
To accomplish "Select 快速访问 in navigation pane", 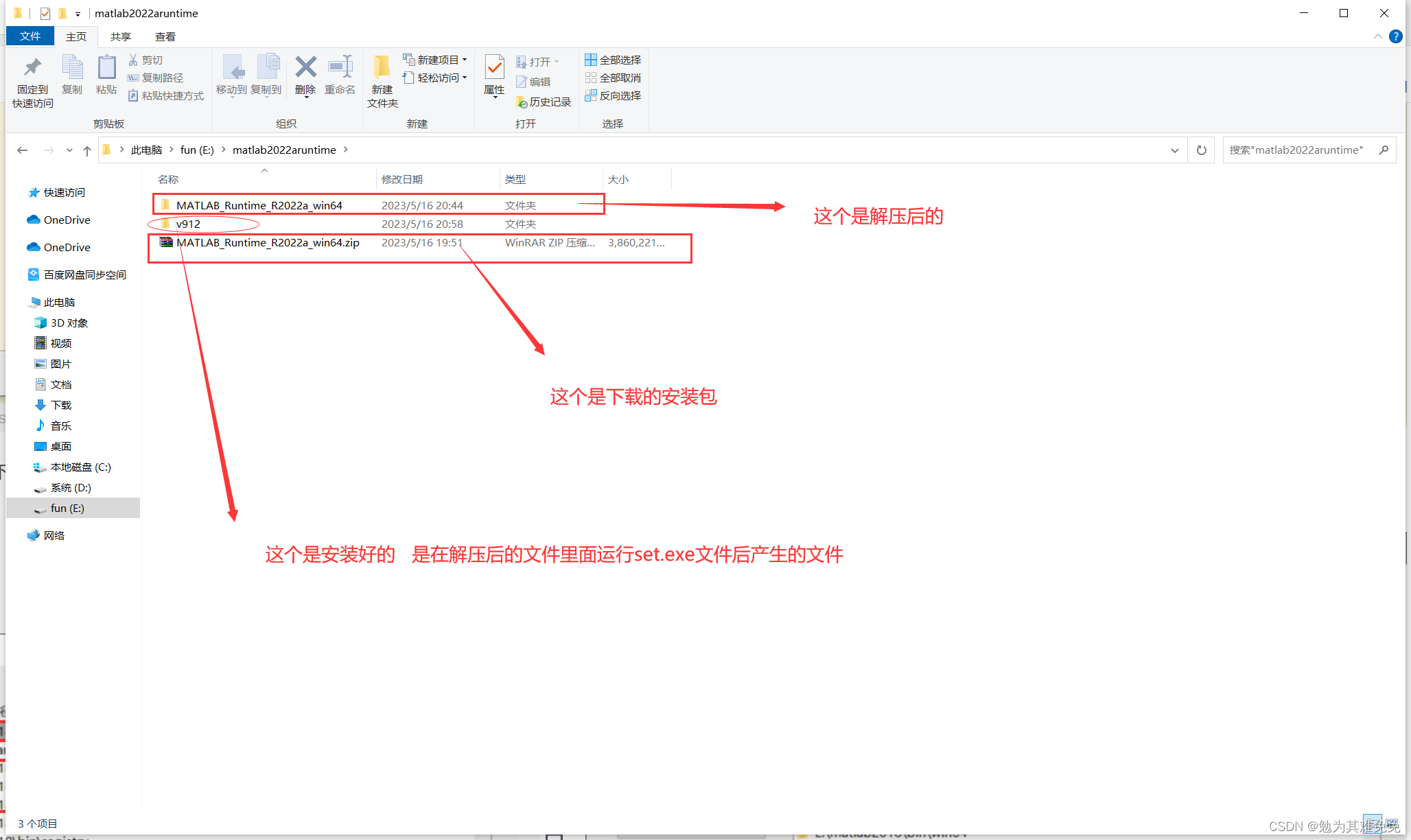I will [x=65, y=193].
